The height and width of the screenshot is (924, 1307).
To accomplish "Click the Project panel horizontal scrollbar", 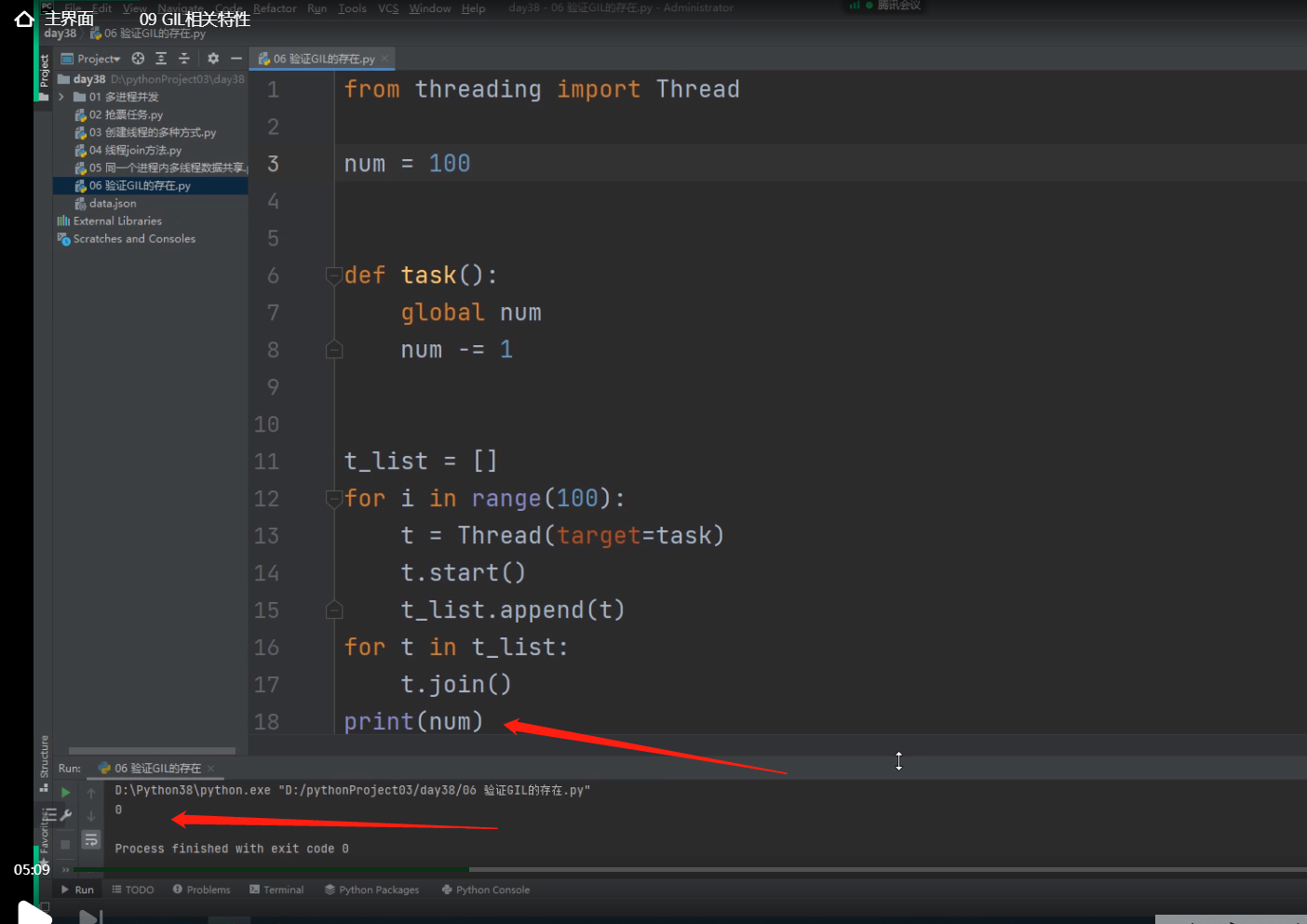I will click(152, 750).
